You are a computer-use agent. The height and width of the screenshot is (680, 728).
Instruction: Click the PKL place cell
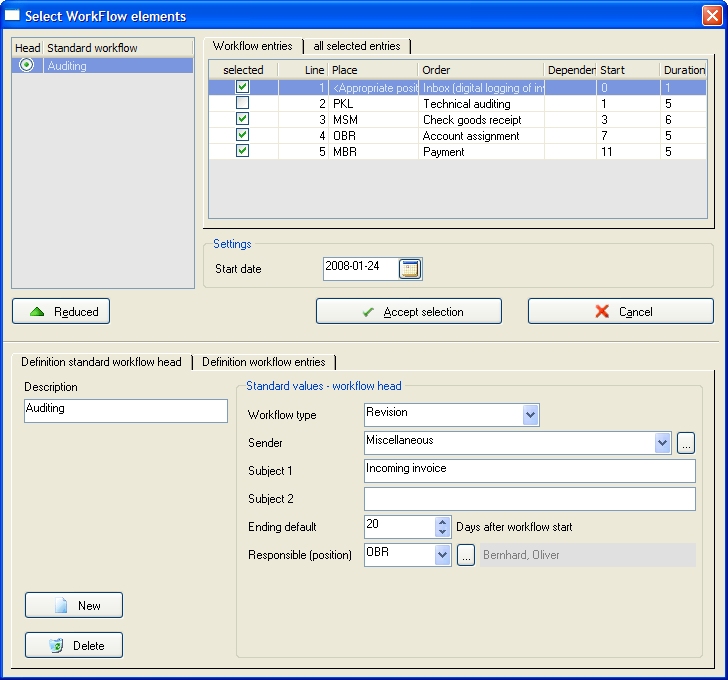(x=373, y=104)
